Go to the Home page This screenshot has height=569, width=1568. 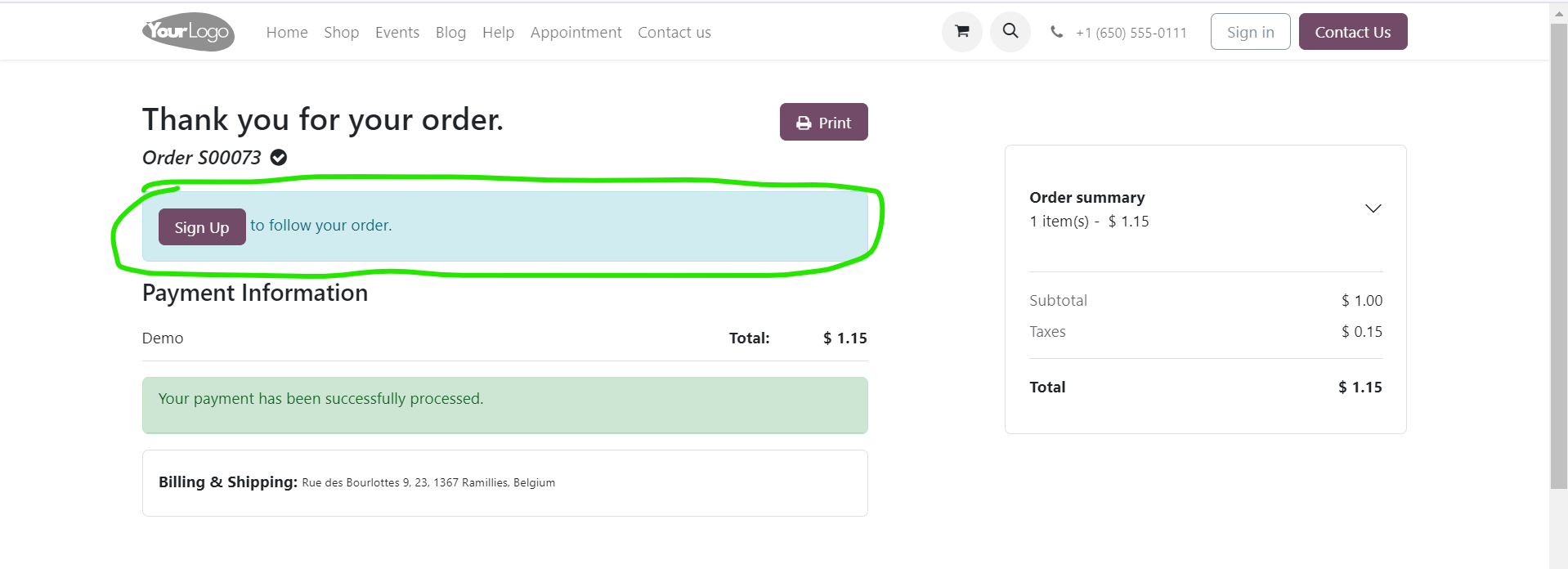tap(287, 33)
